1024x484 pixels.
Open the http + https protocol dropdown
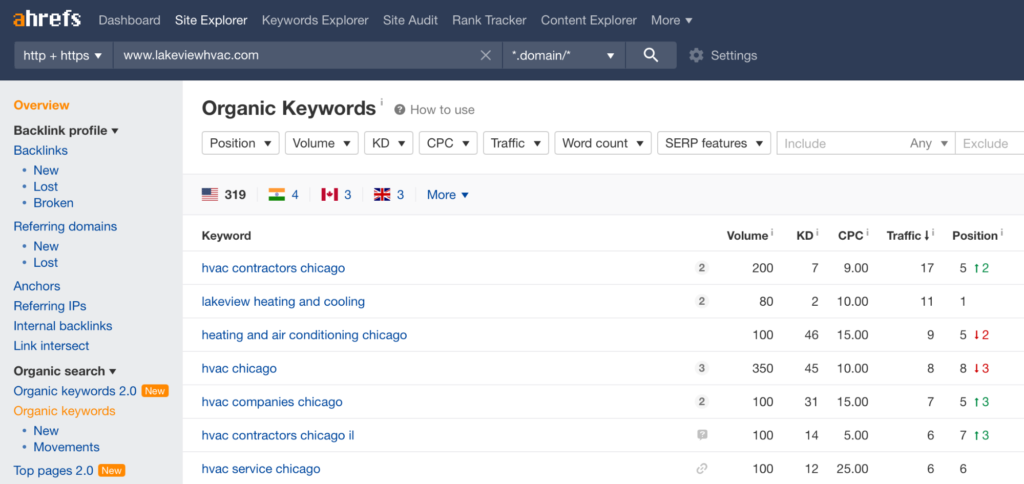click(x=63, y=56)
